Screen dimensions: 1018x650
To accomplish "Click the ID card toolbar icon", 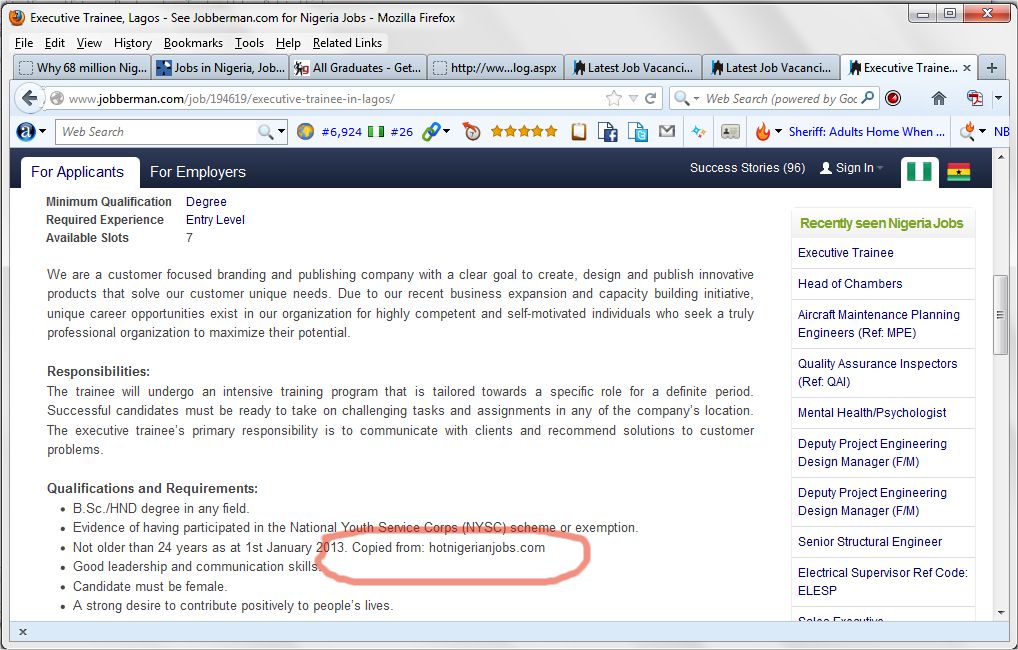I will (730, 132).
